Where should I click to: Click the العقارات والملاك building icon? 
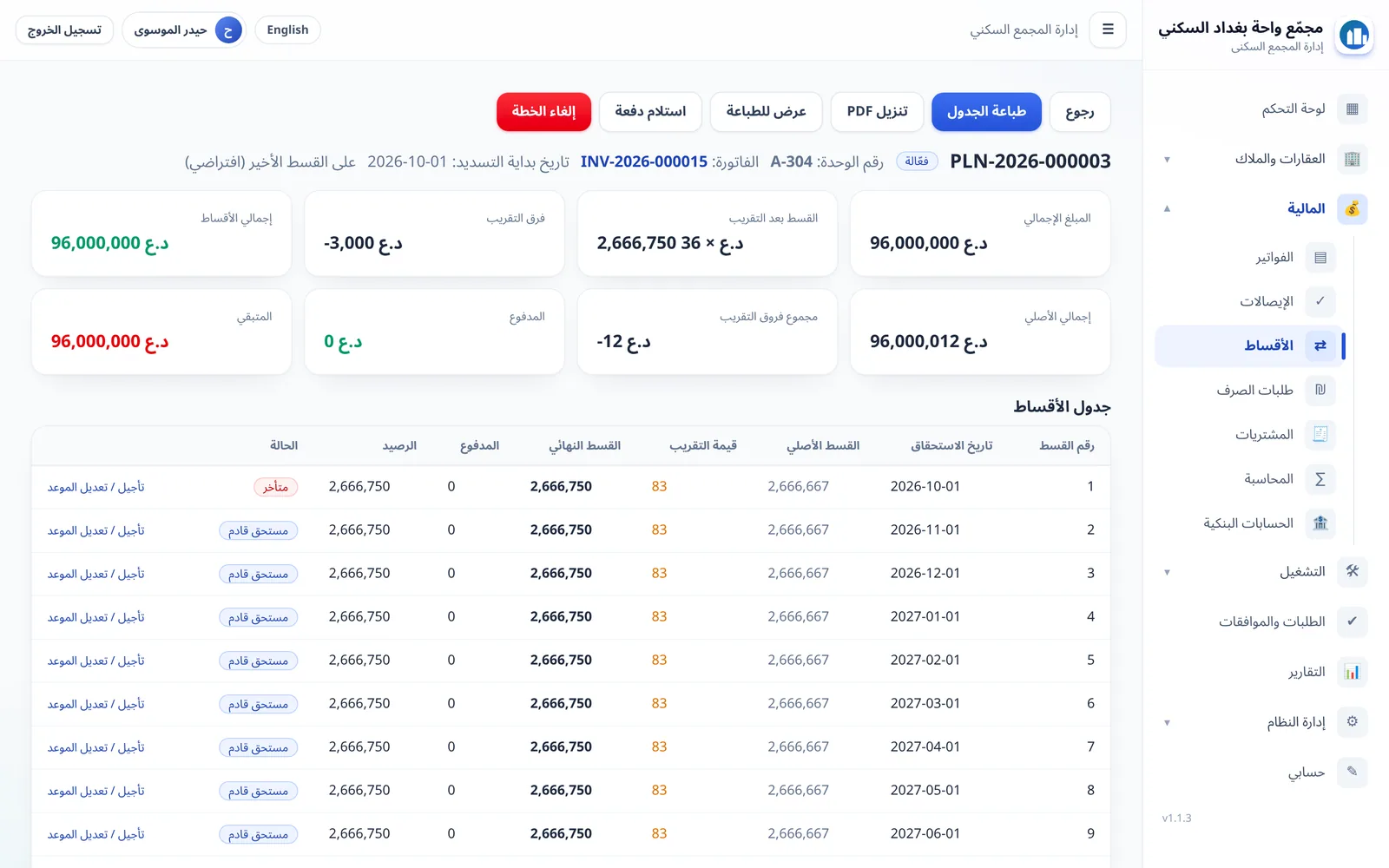[1352, 159]
